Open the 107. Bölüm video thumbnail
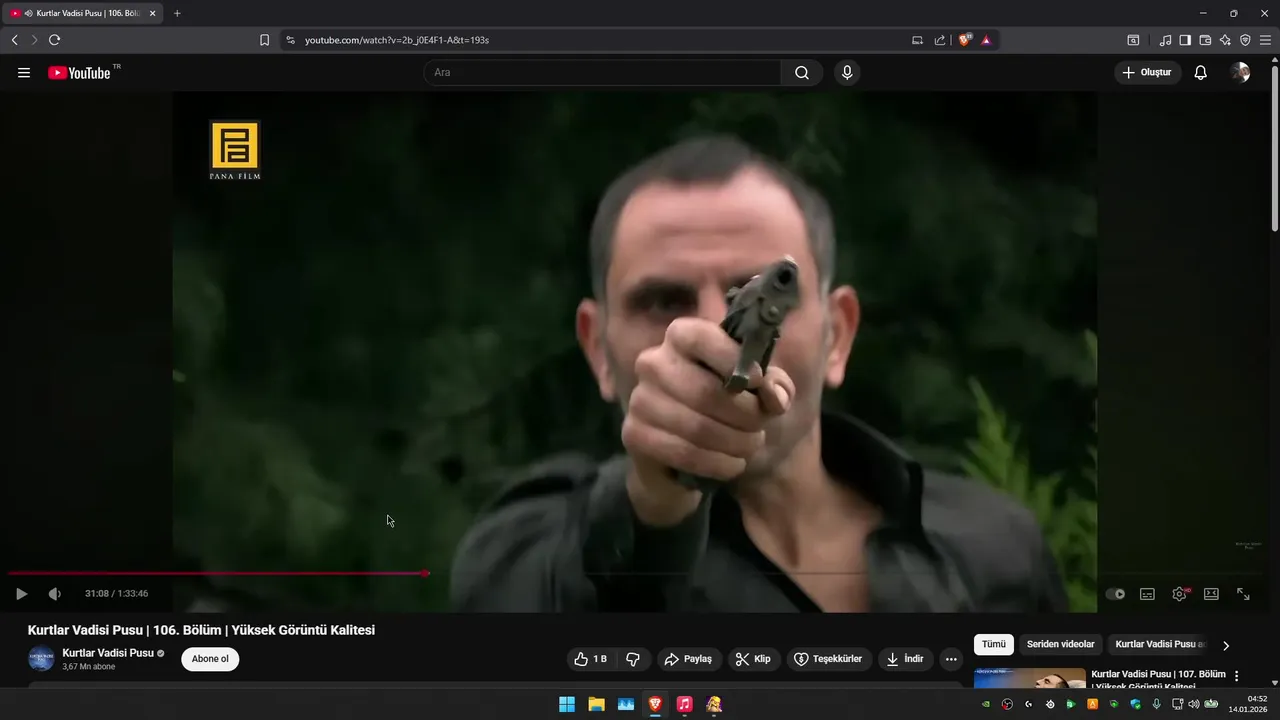The width and height of the screenshot is (1280, 720). tap(1030, 678)
